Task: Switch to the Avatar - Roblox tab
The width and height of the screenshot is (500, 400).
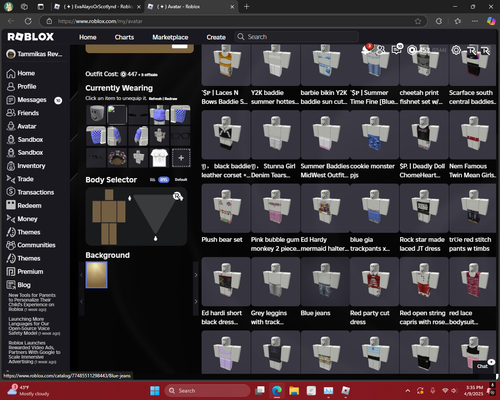Action: coord(191,7)
